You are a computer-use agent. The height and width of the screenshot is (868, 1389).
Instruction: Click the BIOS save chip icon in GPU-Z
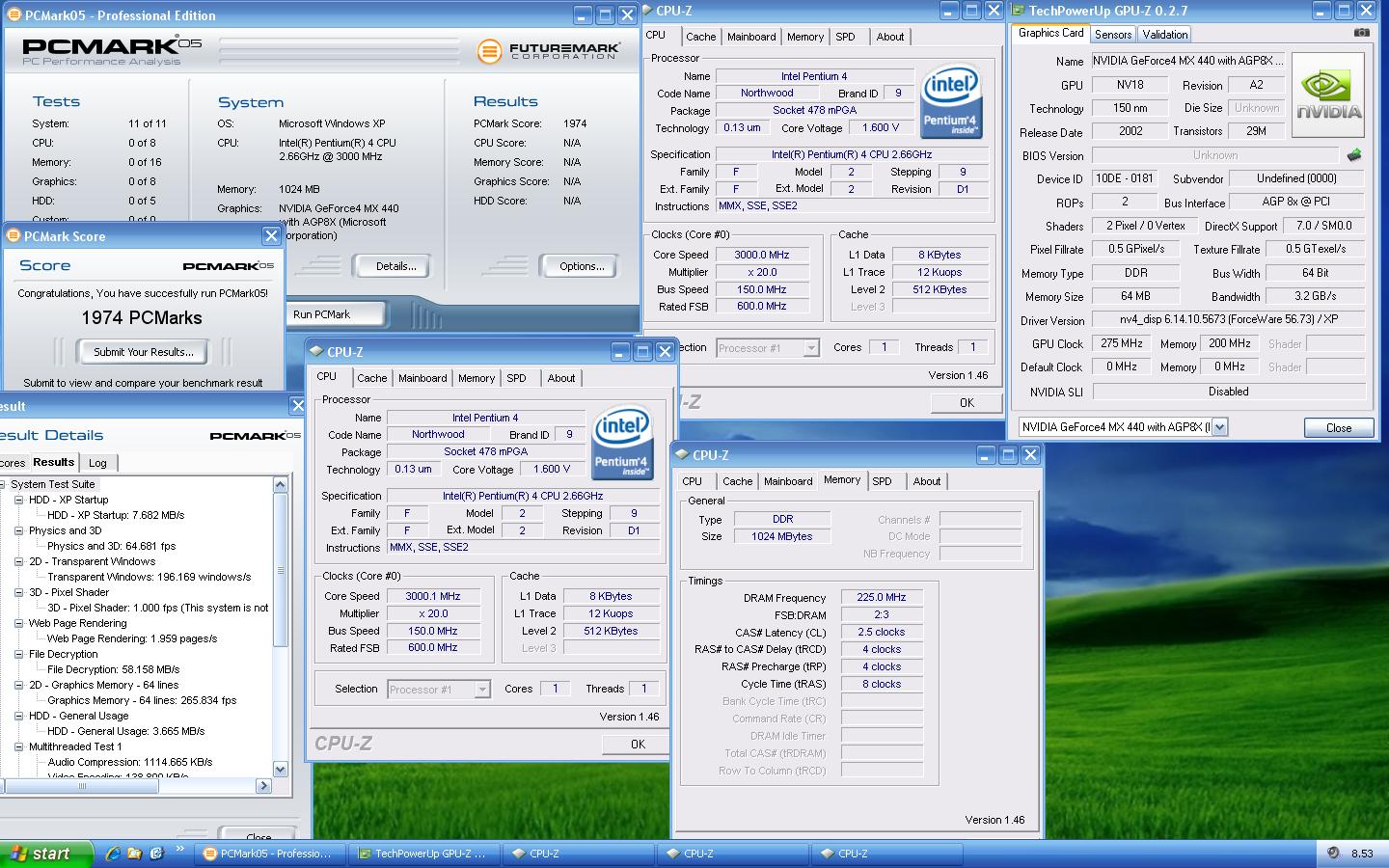coord(1354,154)
